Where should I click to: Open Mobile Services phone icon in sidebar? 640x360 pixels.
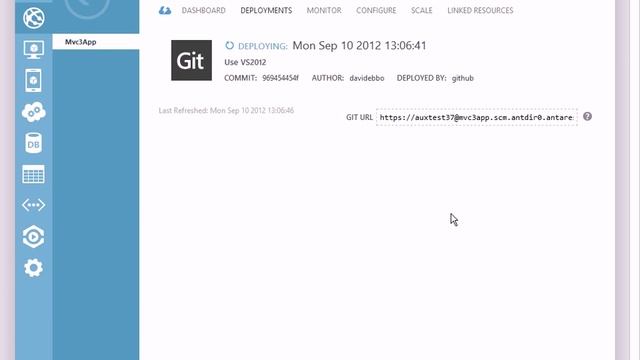[x=33, y=80]
